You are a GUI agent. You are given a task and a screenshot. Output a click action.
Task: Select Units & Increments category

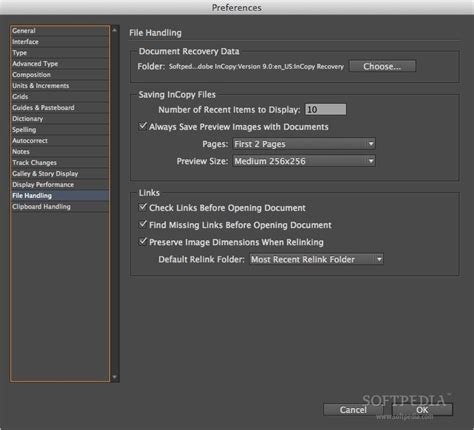[x=60, y=86]
